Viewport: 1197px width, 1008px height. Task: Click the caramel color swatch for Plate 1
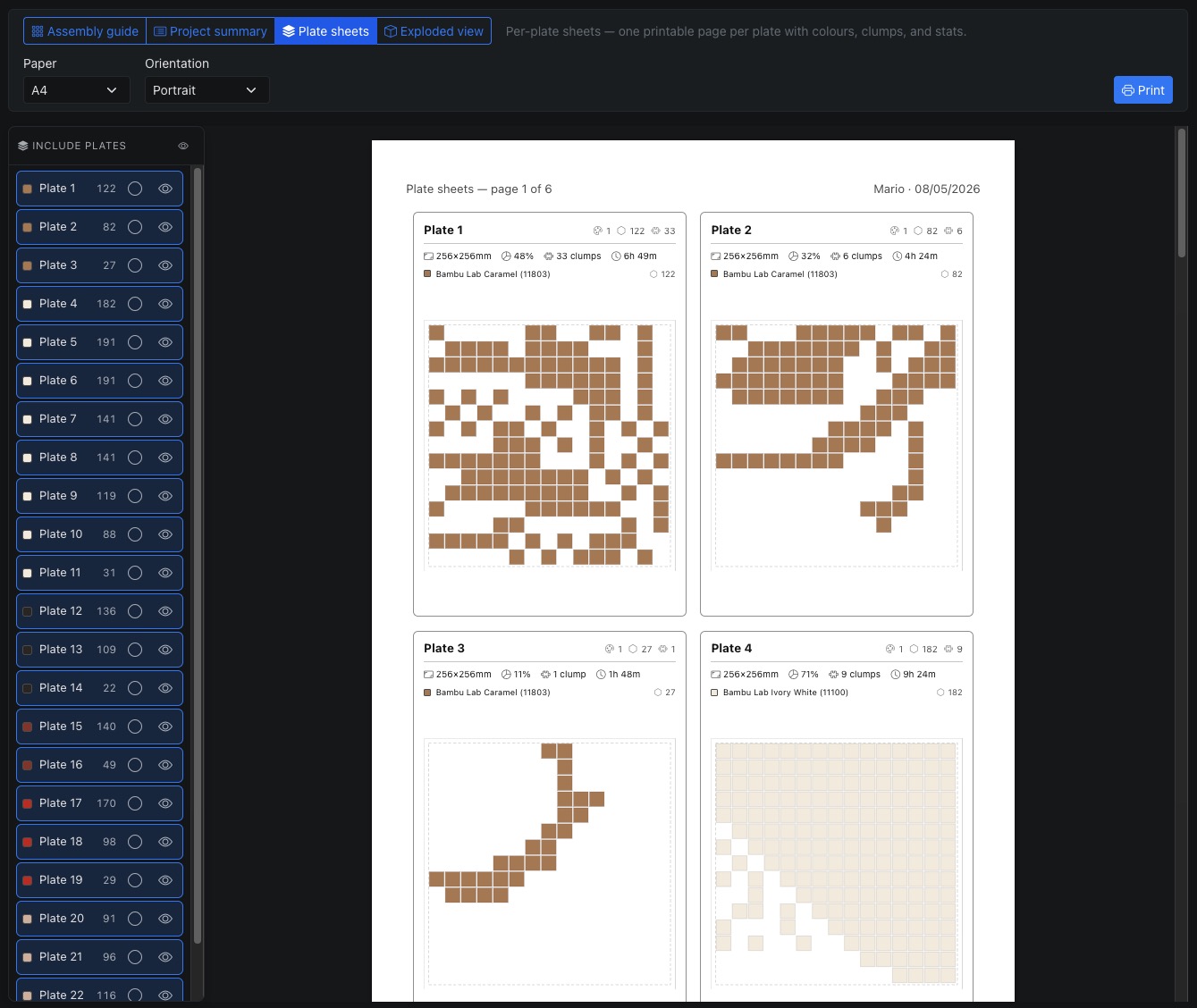[x=28, y=189]
